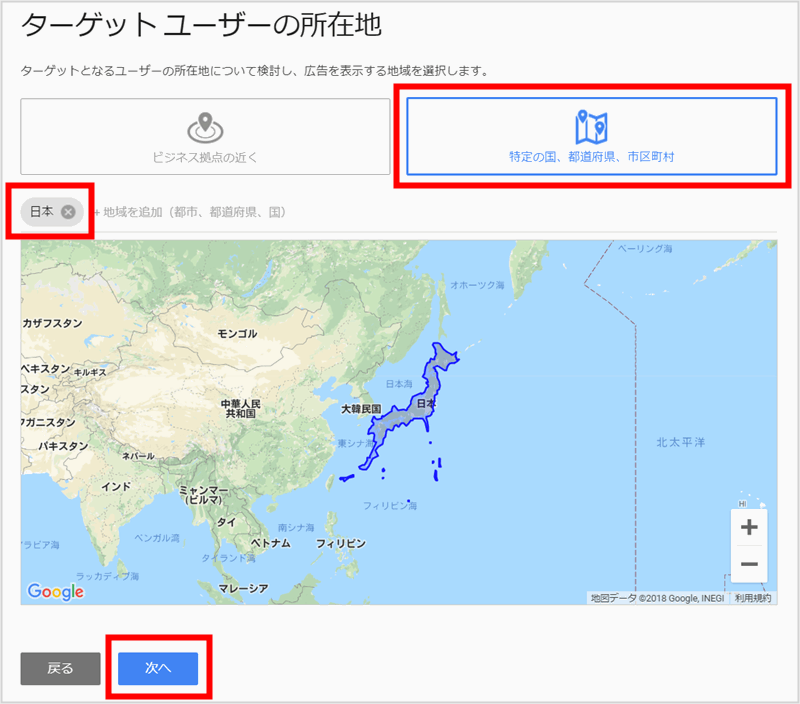Click マレーシア label on the map
This screenshot has height=704, width=800.
pos(243,588)
